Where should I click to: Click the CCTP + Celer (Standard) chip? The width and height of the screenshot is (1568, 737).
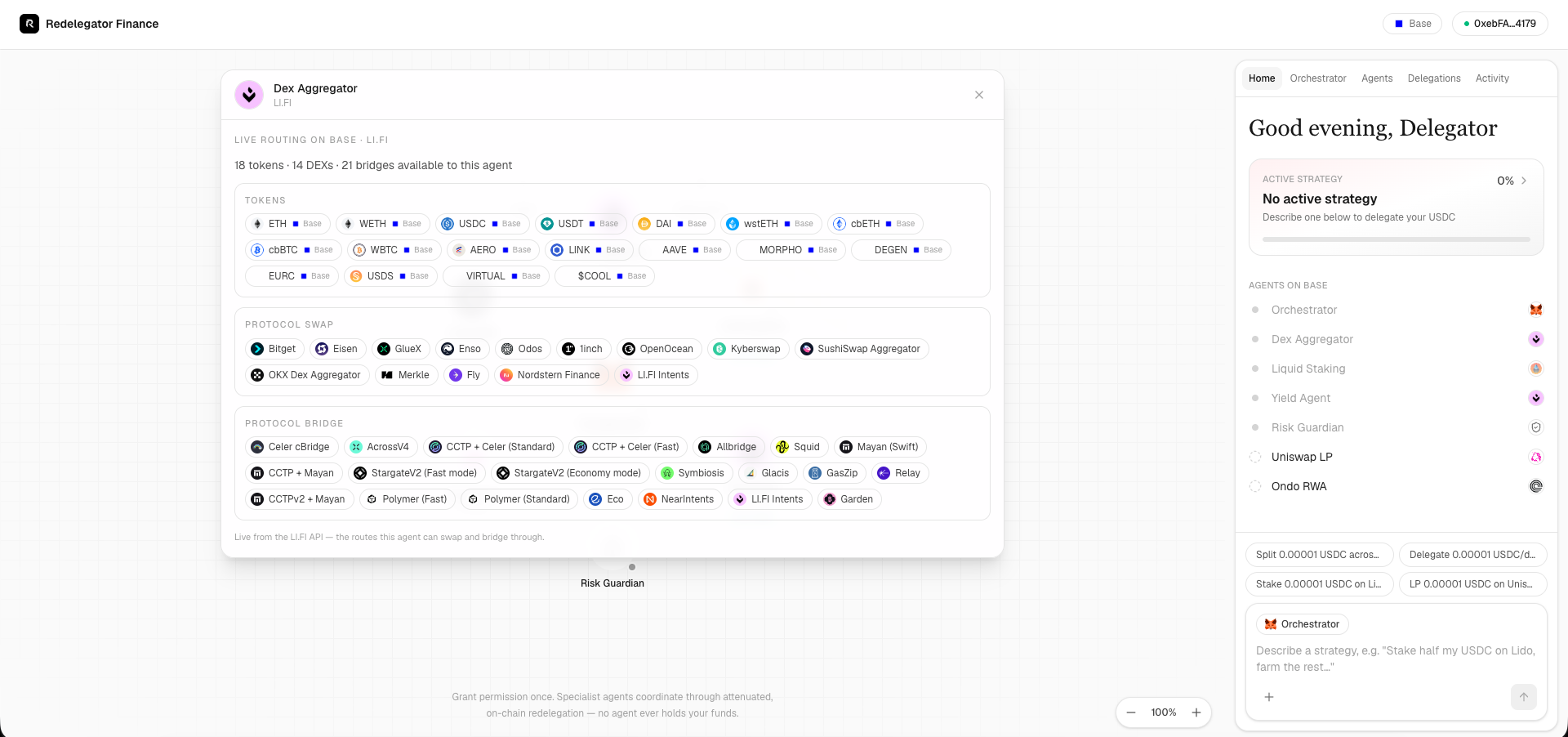pos(493,447)
